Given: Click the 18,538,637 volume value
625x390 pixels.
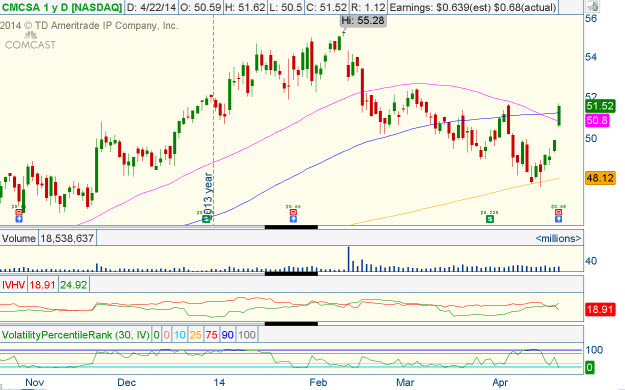Looking at the screenshot, I should click(67, 238).
